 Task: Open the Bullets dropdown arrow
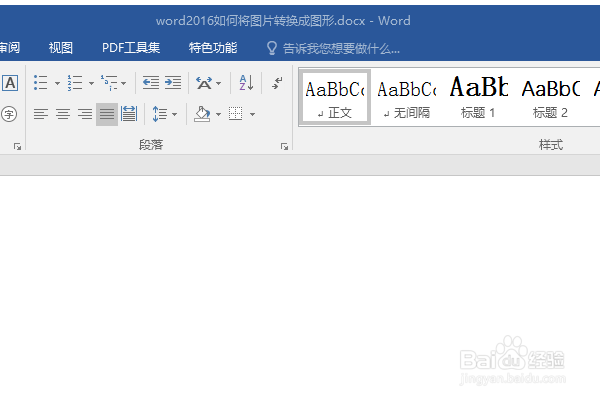[57, 83]
